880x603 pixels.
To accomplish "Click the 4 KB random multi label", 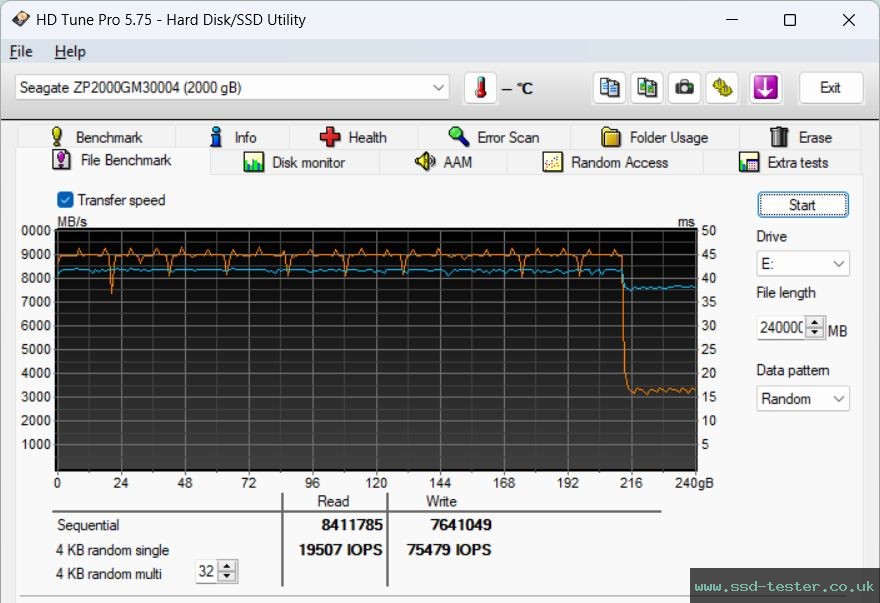I will pos(109,574).
